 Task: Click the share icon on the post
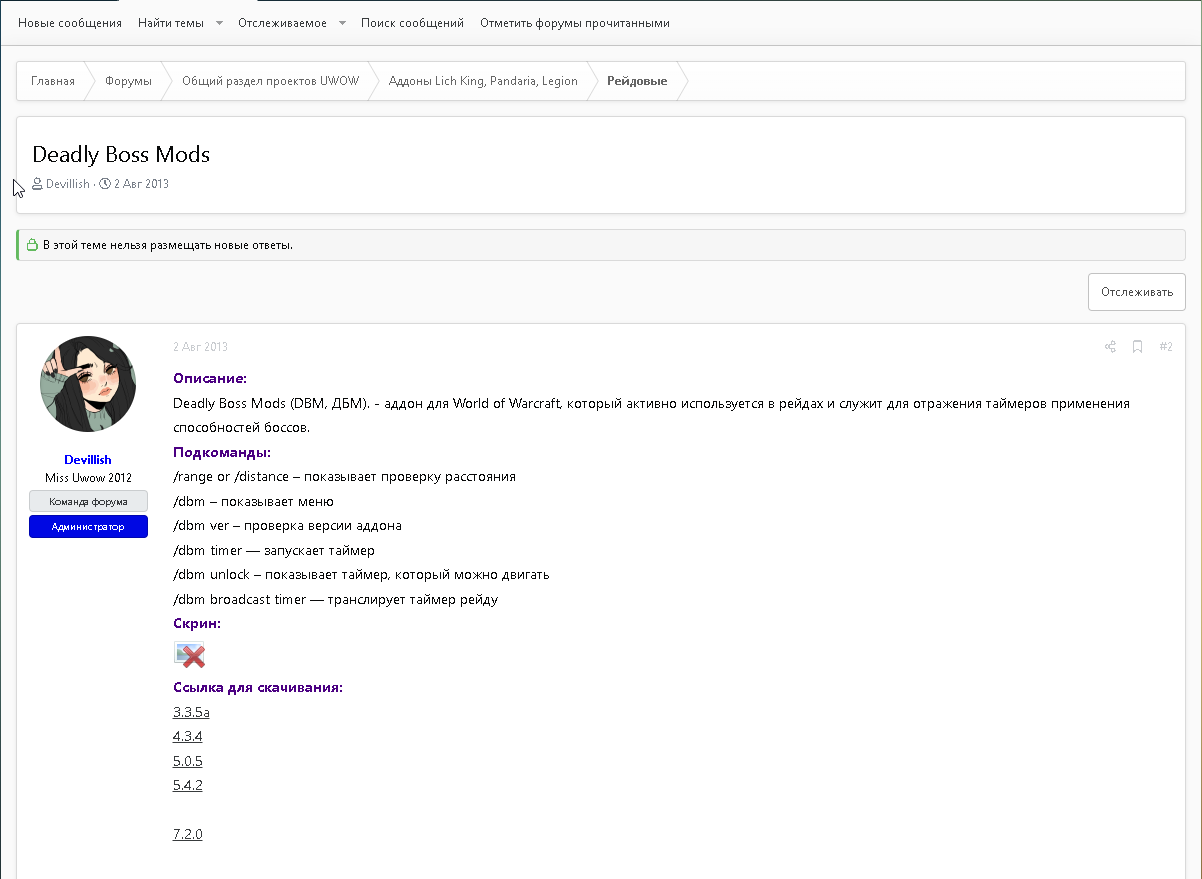click(1110, 347)
